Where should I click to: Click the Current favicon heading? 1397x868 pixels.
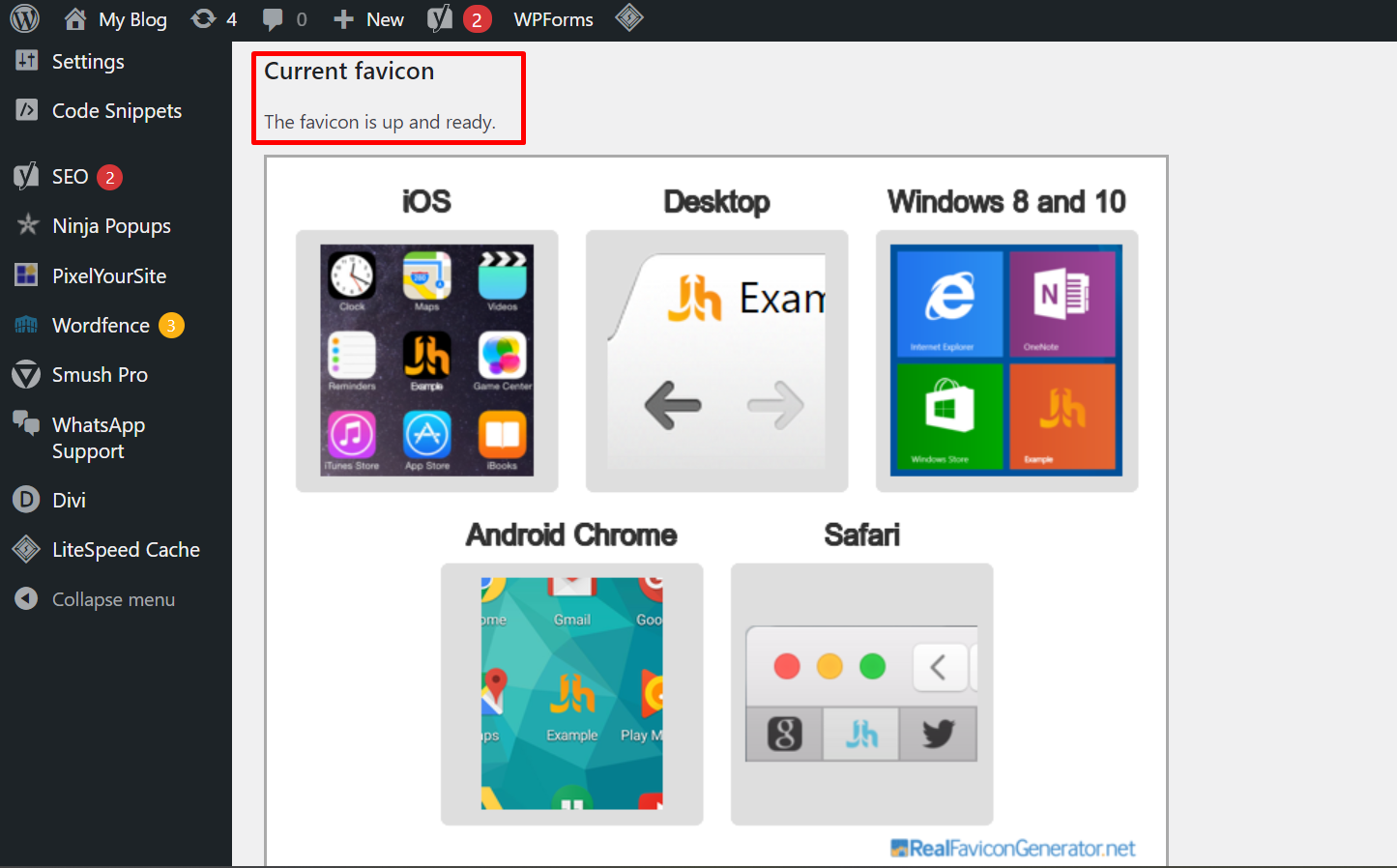pyautogui.click(x=349, y=71)
